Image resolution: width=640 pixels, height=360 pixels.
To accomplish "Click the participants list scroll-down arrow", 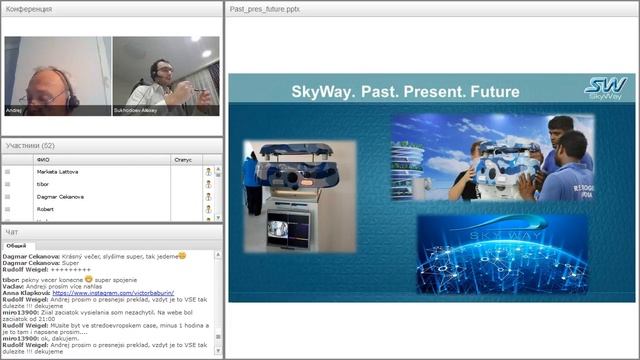I will pyautogui.click(x=218, y=218).
